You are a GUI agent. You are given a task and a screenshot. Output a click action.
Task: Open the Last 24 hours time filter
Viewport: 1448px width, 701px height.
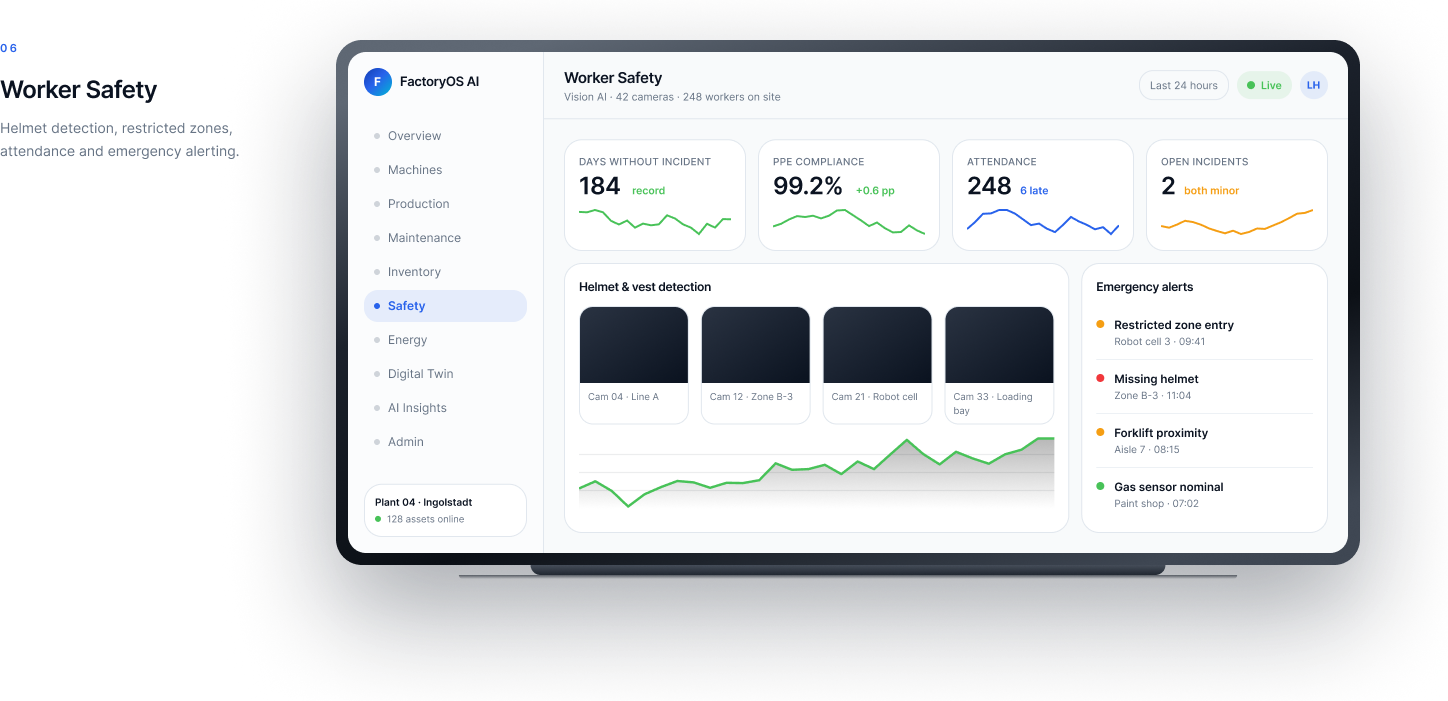[1184, 85]
